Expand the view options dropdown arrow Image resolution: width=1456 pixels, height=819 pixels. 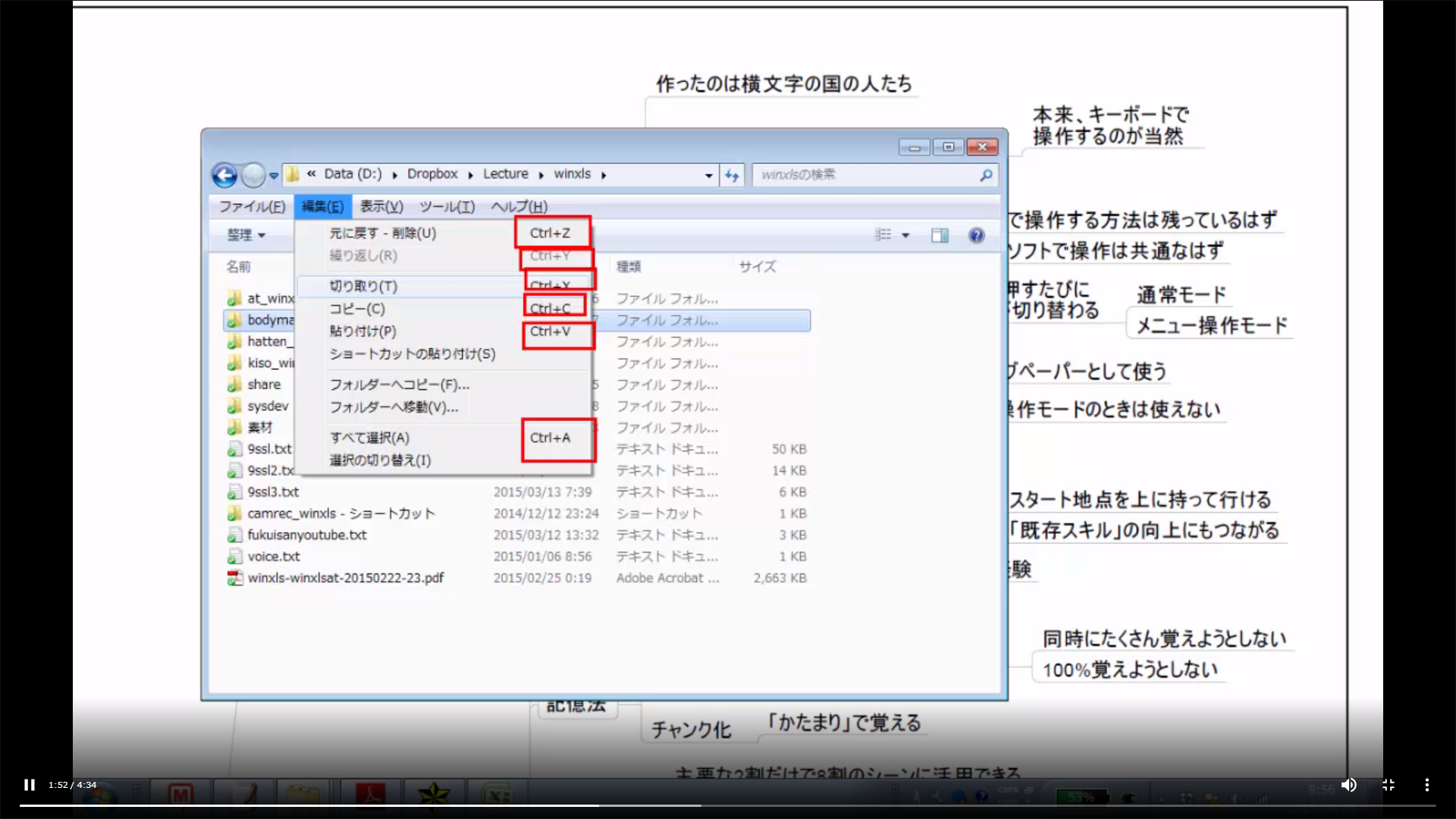pos(905,235)
